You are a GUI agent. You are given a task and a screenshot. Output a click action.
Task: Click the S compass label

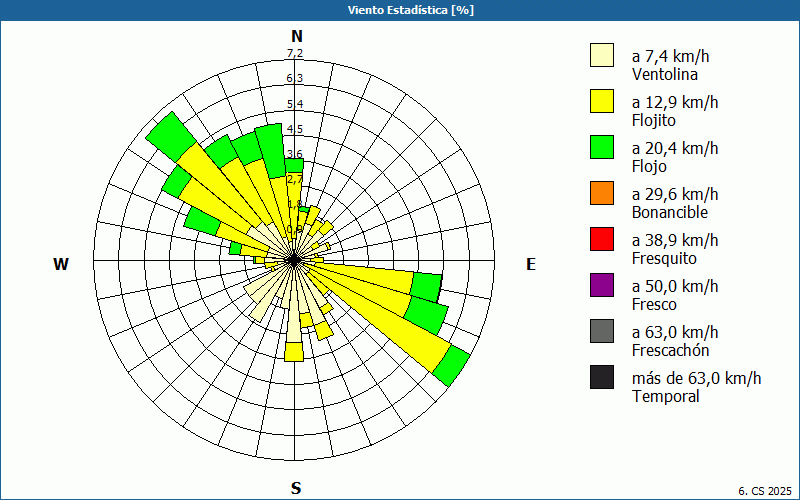(296, 488)
